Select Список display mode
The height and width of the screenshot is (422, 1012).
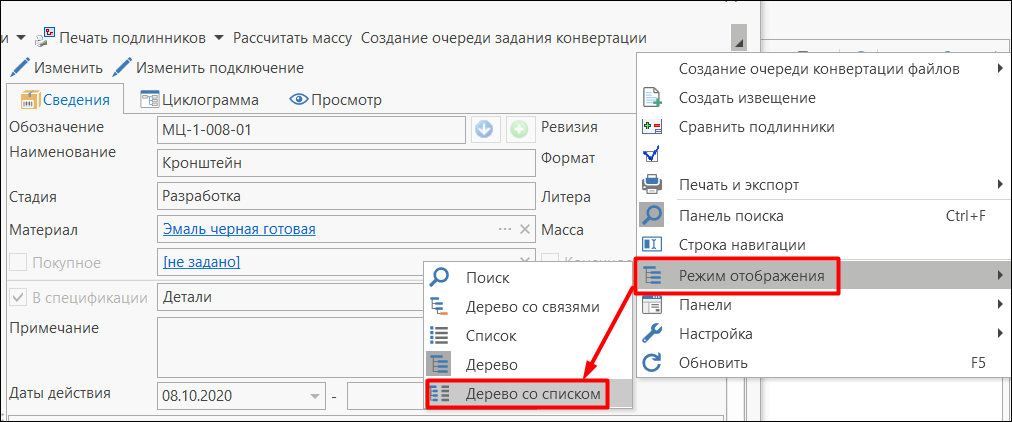527,336
